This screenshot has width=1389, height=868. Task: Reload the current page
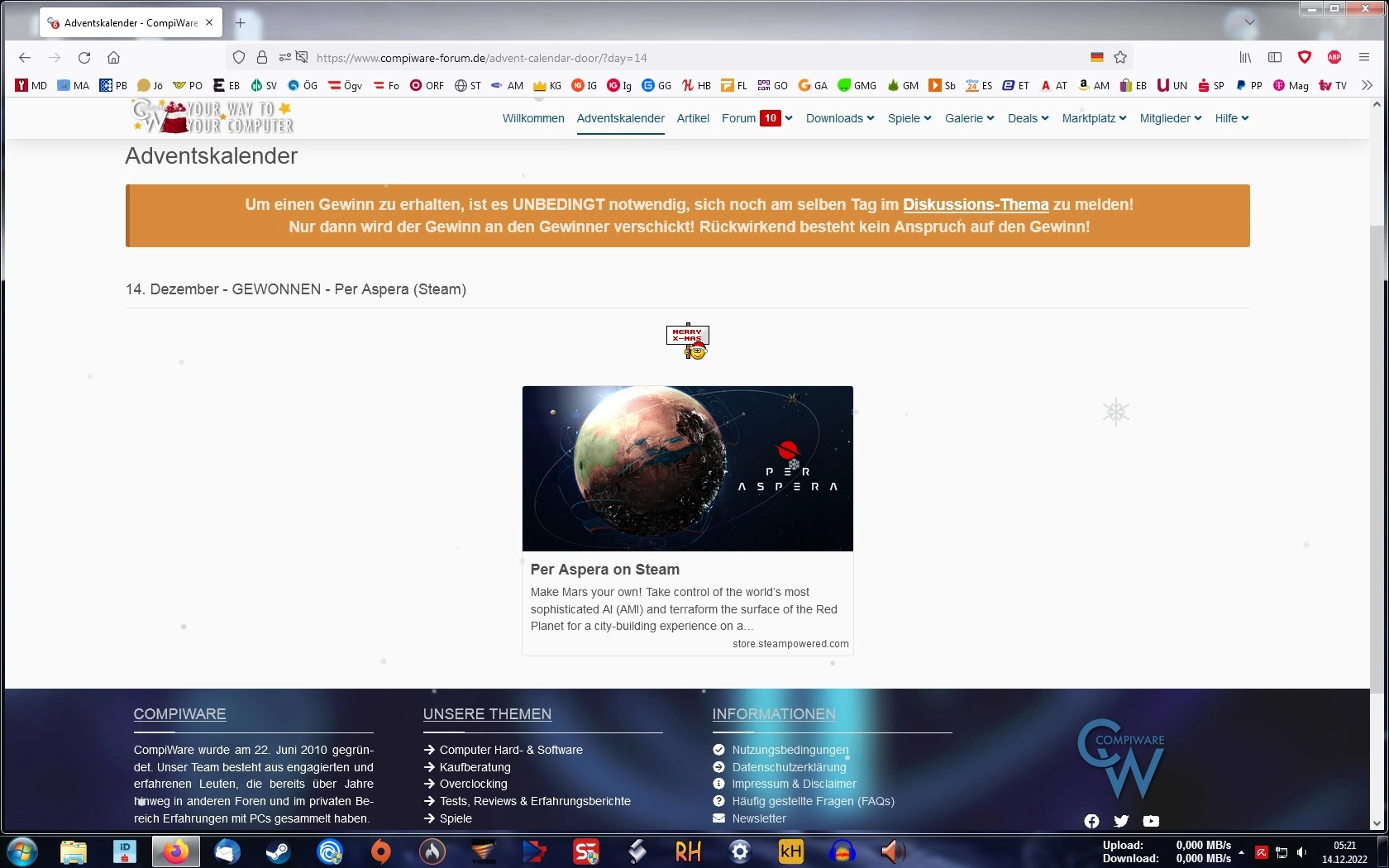tap(84, 58)
